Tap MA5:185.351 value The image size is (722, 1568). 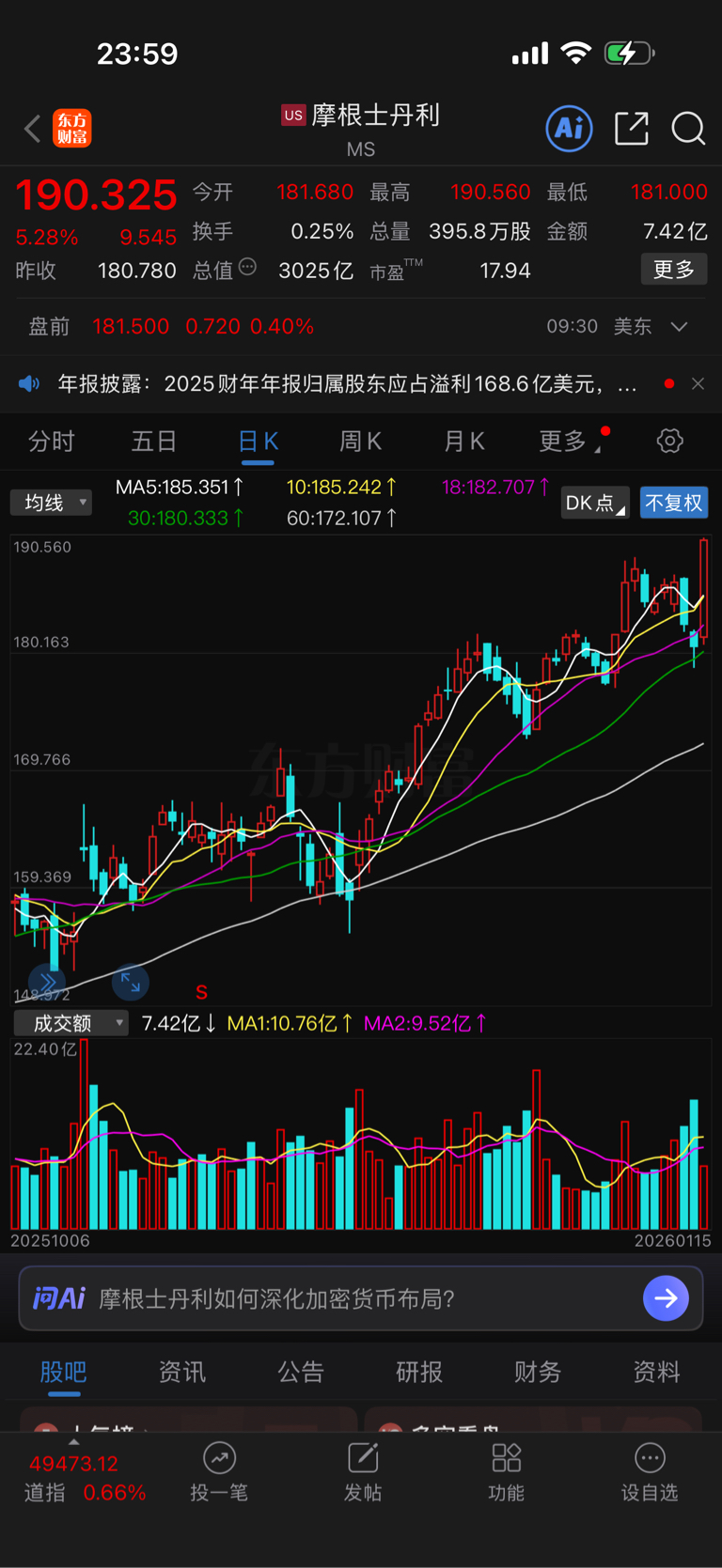[x=180, y=487]
